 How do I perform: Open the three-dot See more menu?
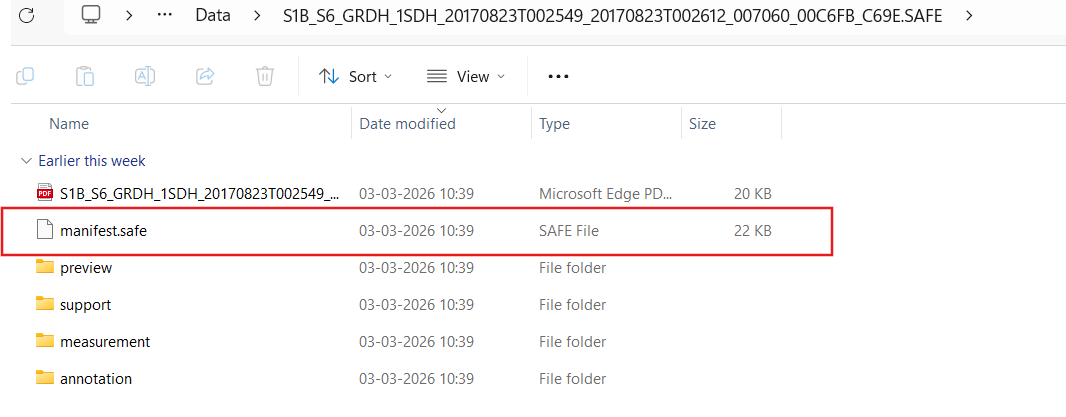(x=558, y=76)
